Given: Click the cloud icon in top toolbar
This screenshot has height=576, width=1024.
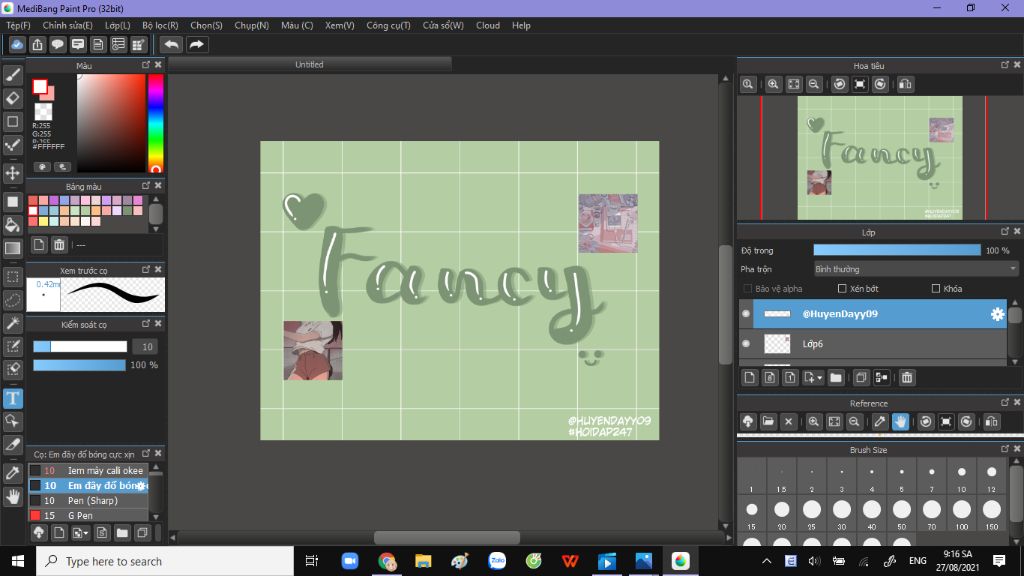Looking at the screenshot, I should pos(17,44).
